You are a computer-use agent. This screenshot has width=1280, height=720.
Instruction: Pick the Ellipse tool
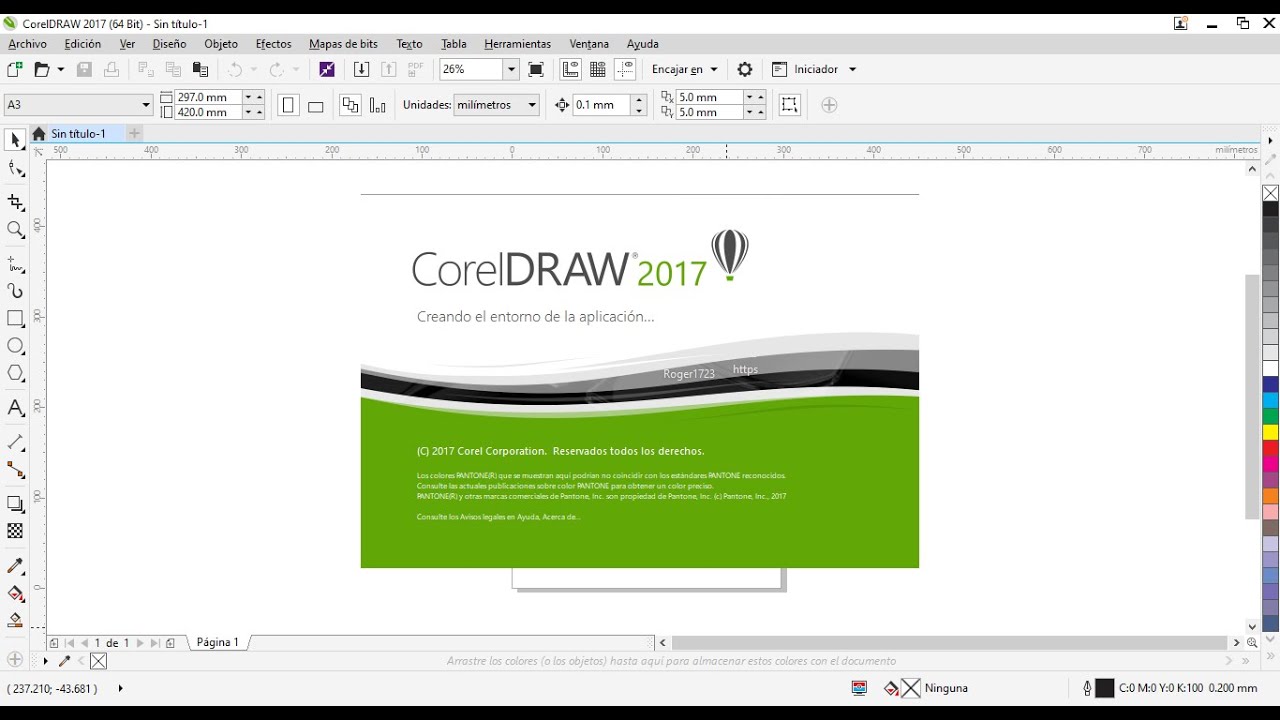click(x=15, y=346)
